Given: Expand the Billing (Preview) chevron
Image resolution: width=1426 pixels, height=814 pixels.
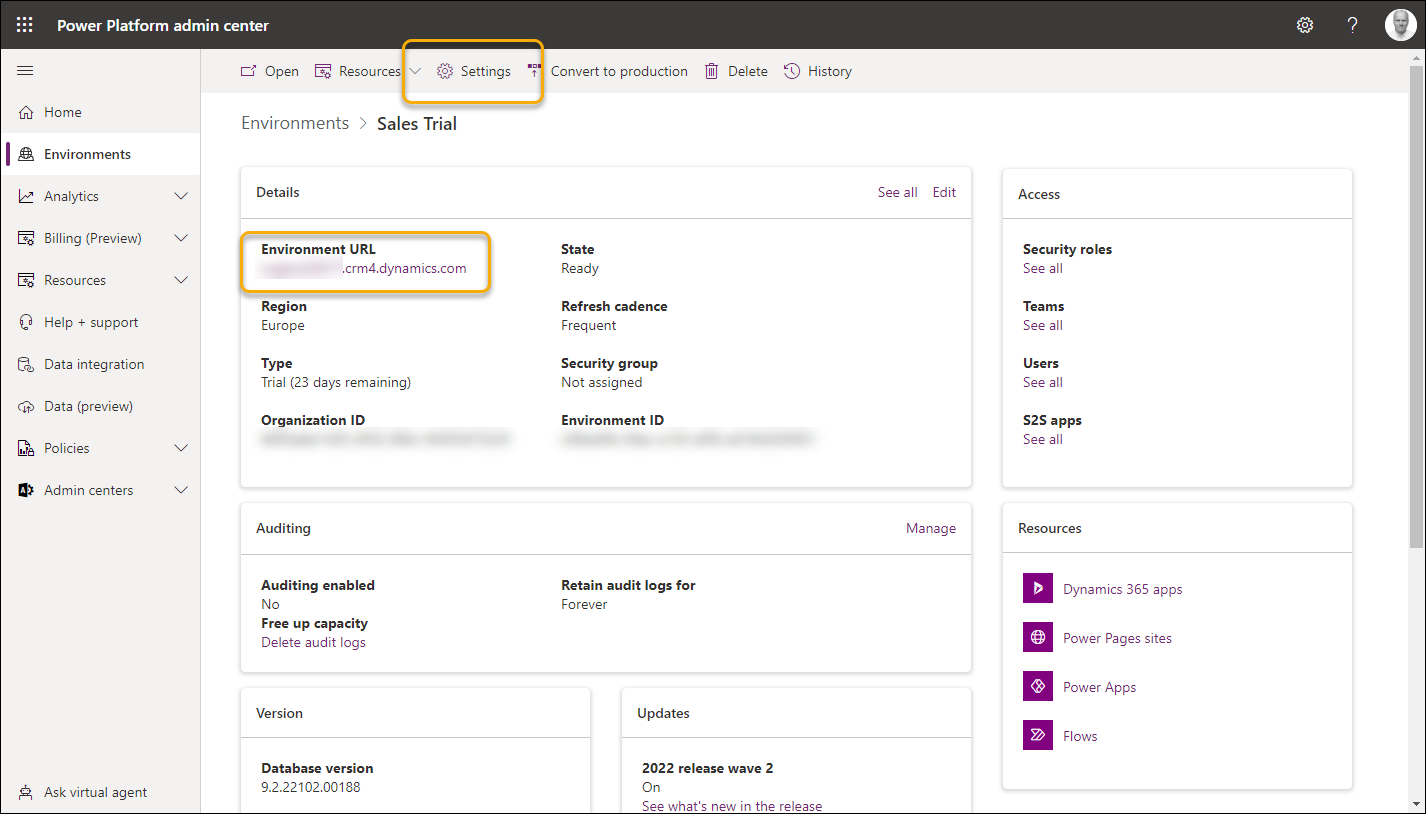Looking at the screenshot, I should (x=181, y=238).
